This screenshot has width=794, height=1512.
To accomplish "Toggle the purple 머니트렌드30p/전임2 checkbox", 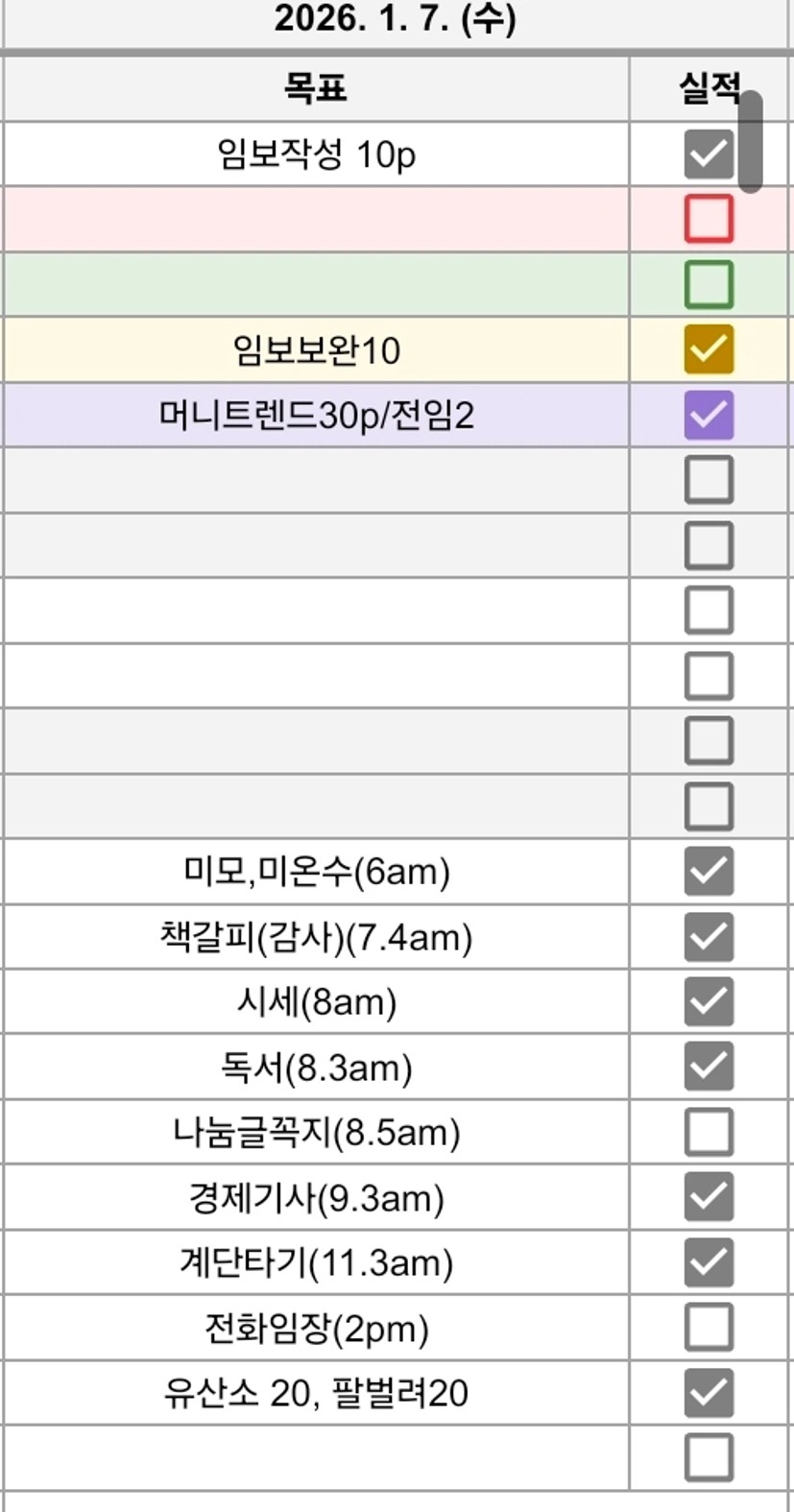I will click(709, 415).
